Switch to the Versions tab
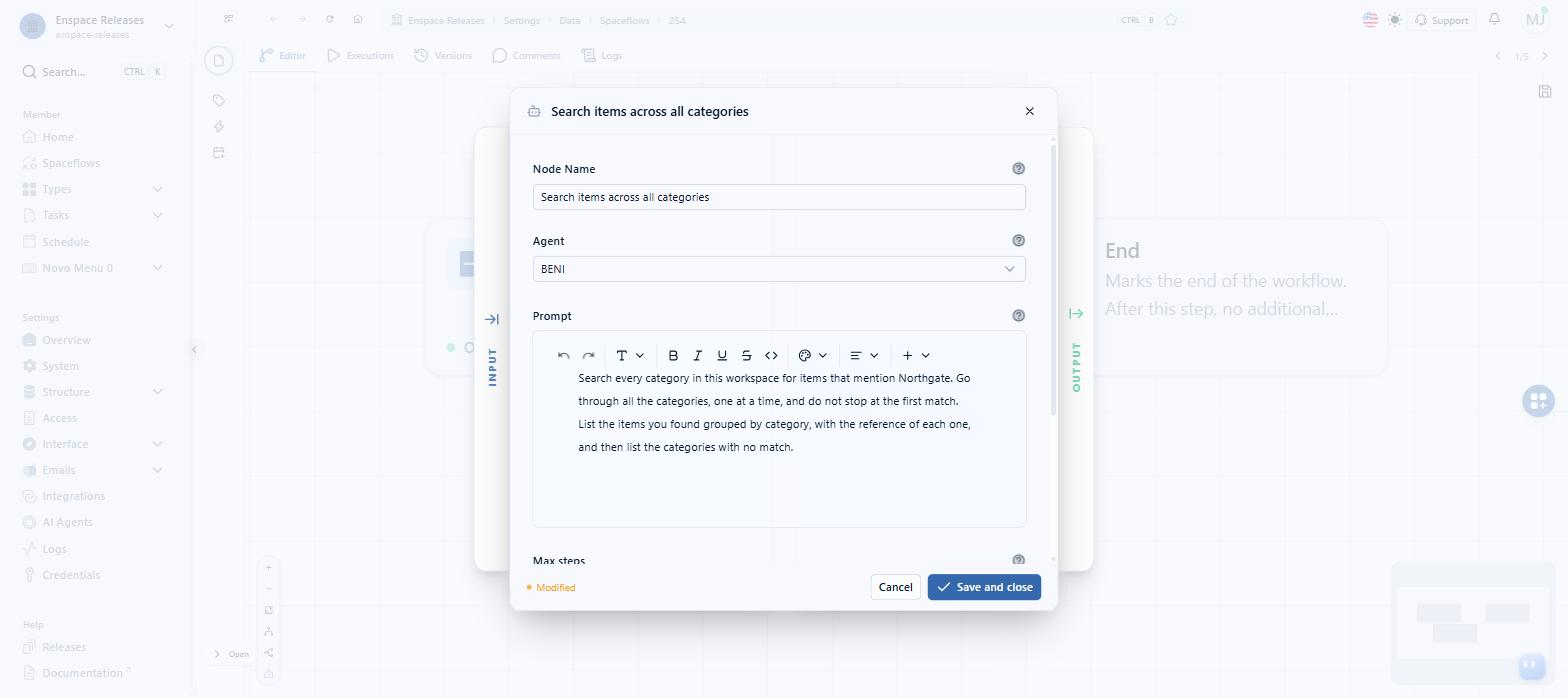Screen dimensions: 1568x698 coord(443,55)
